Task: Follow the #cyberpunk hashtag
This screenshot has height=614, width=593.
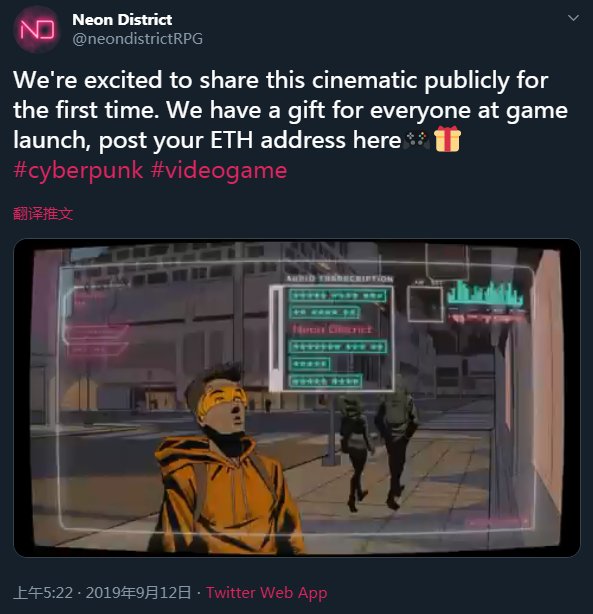Action: tap(78, 170)
